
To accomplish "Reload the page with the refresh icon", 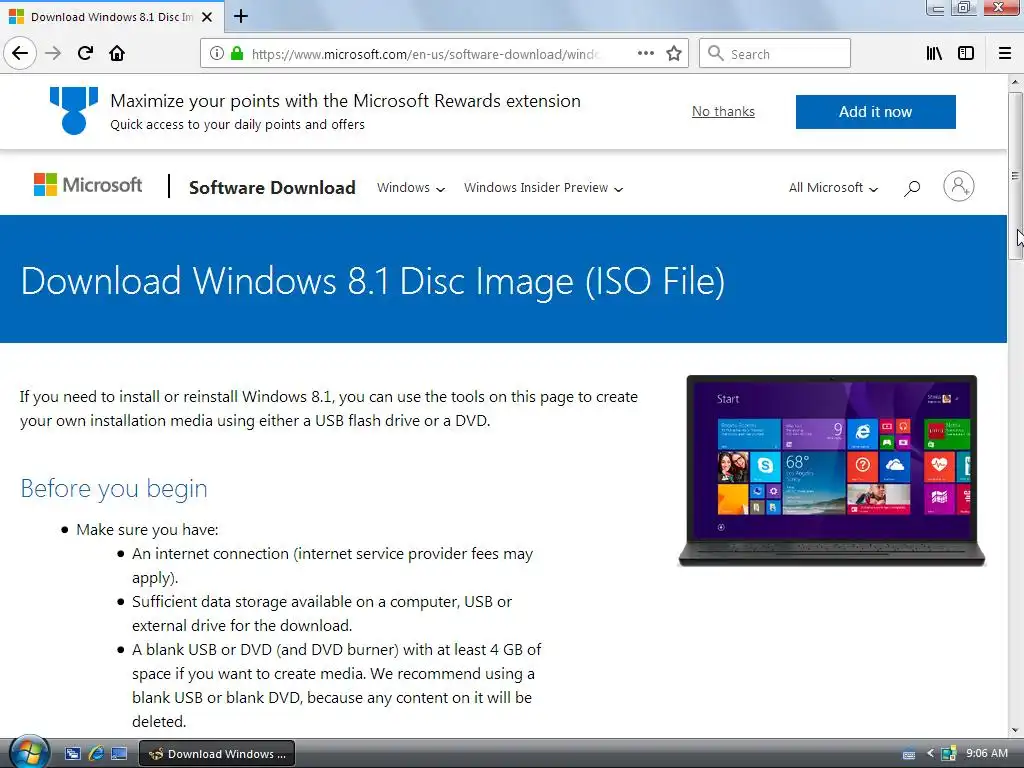I will click(x=85, y=53).
